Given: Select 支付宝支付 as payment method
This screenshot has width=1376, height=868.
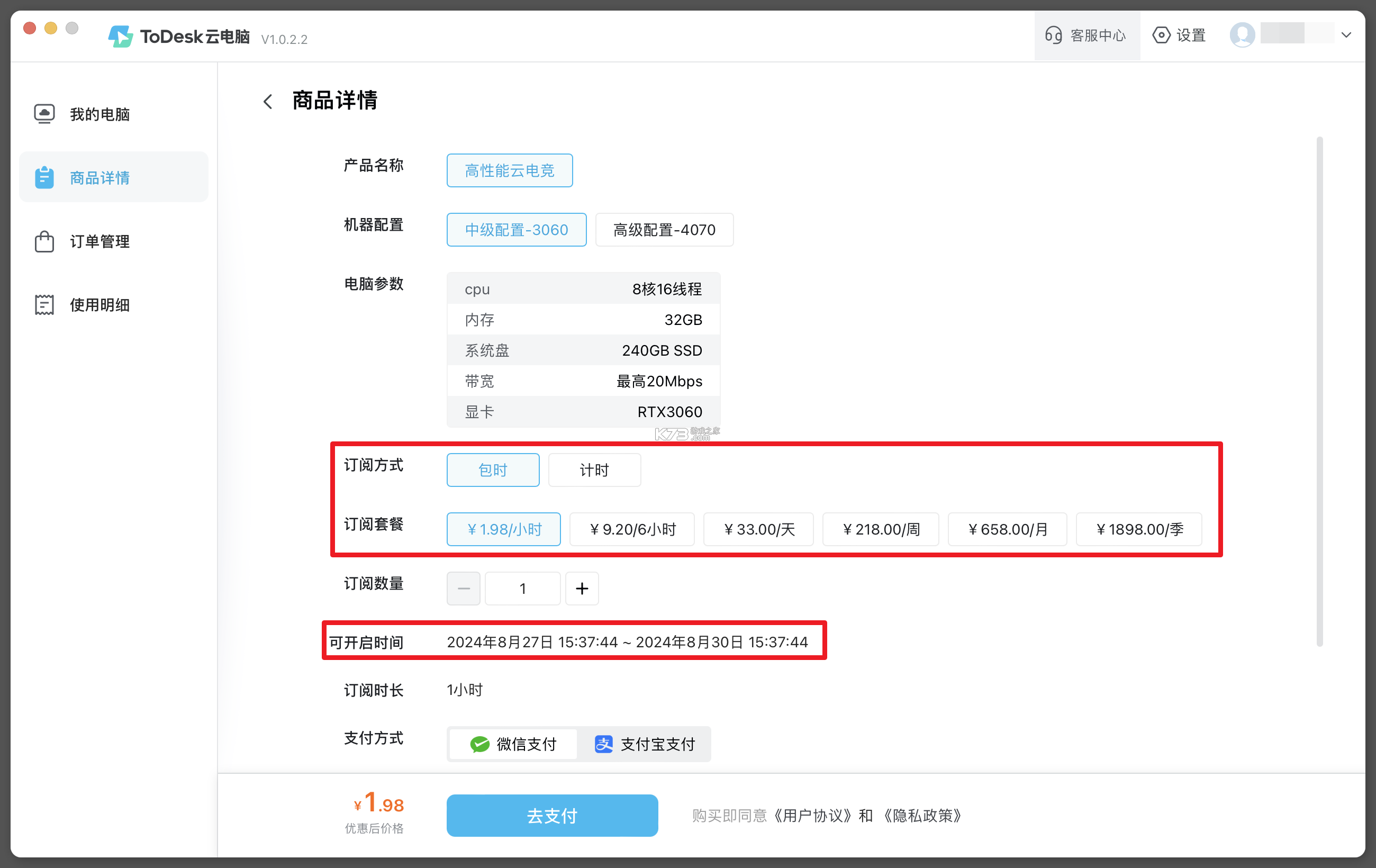Looking at the screenshot, I should pos(646,744).
